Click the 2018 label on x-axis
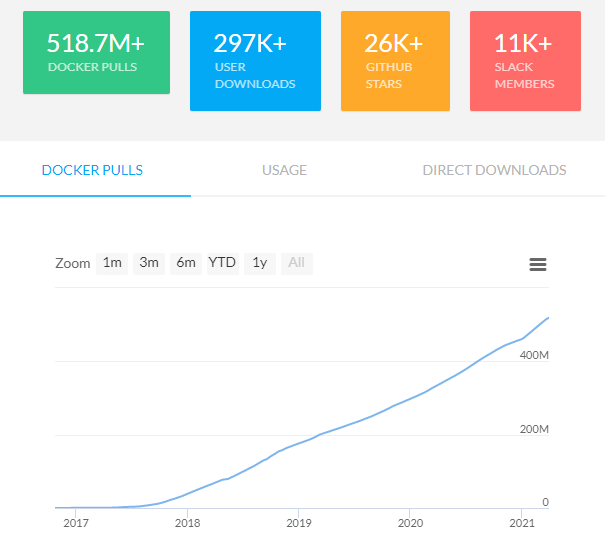Screen dimensions: 605x543 187,523
